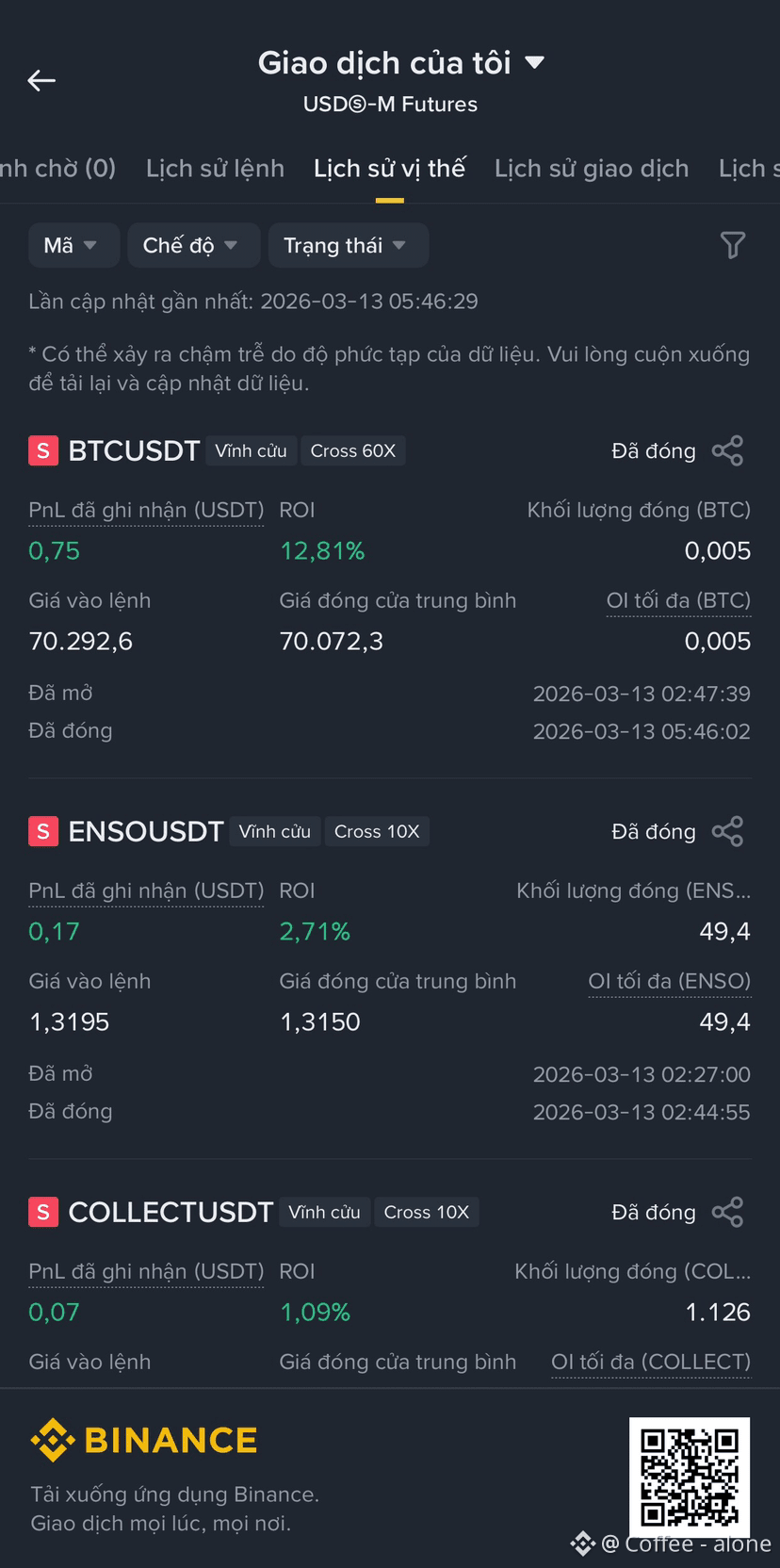Open the Mã symbol filter dropdown
This screenshot has height=1568, width=780.
[73, 246]
